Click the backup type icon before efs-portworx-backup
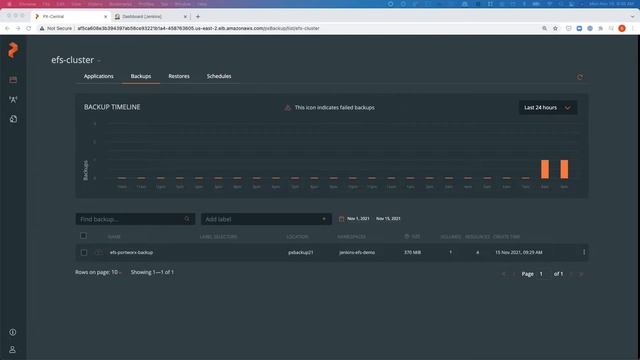640x360 pixels. (x=99, y=252)
